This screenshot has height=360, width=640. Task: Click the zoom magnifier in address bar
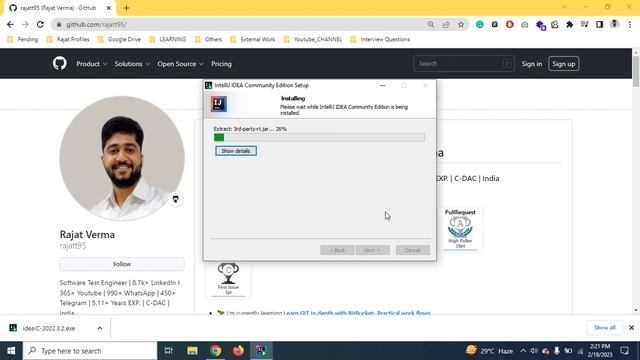tap(431, 24)
